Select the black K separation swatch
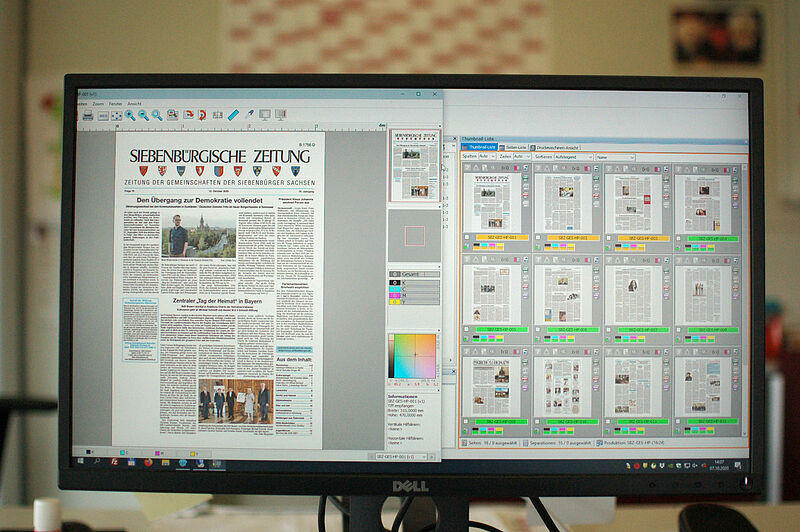This screenshot has width=800, height=532. [394, 282]
